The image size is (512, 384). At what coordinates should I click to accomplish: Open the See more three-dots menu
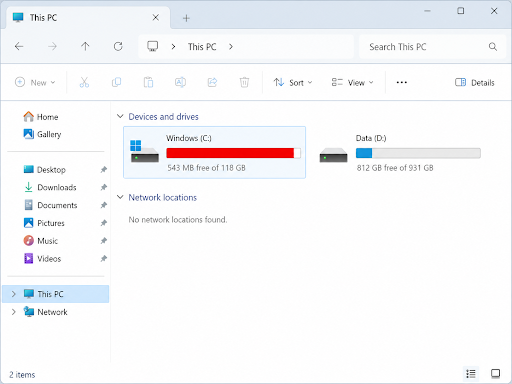pos(402,82)
